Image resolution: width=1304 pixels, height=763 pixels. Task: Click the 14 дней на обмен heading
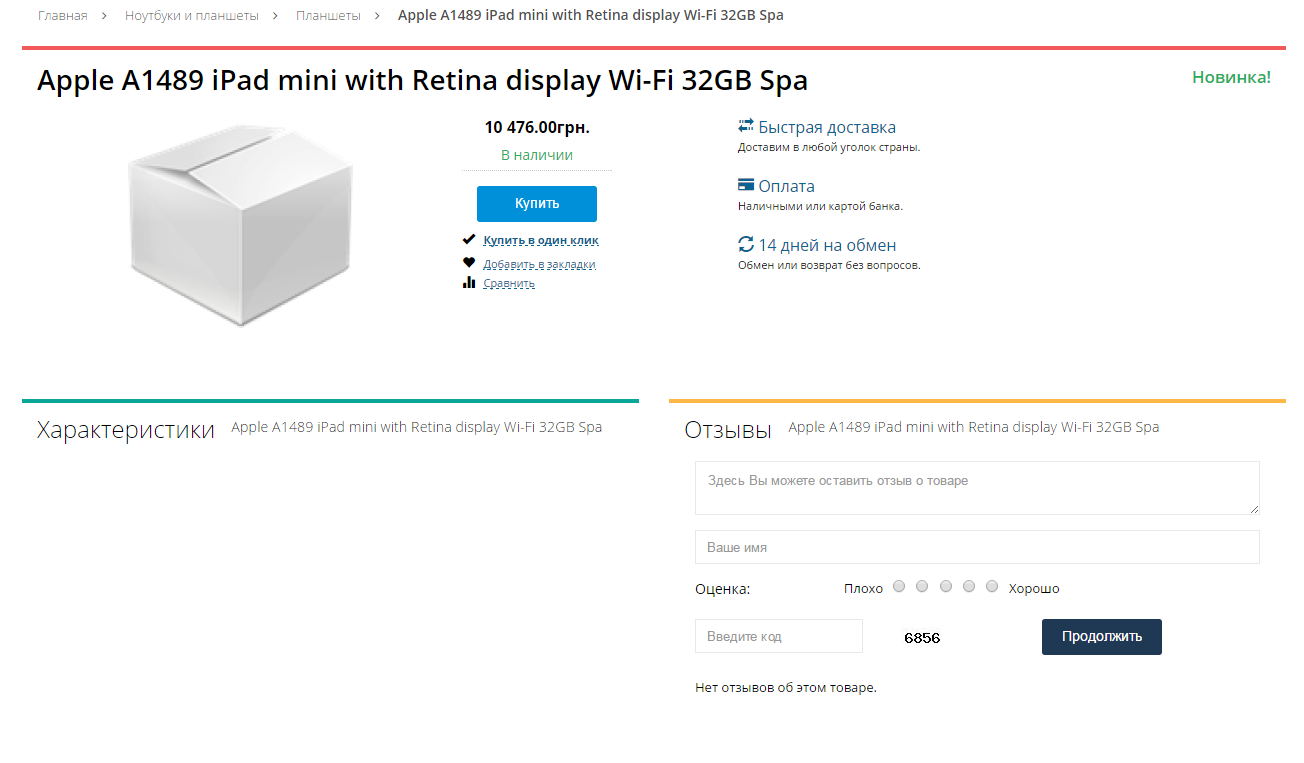click(827, 245)
